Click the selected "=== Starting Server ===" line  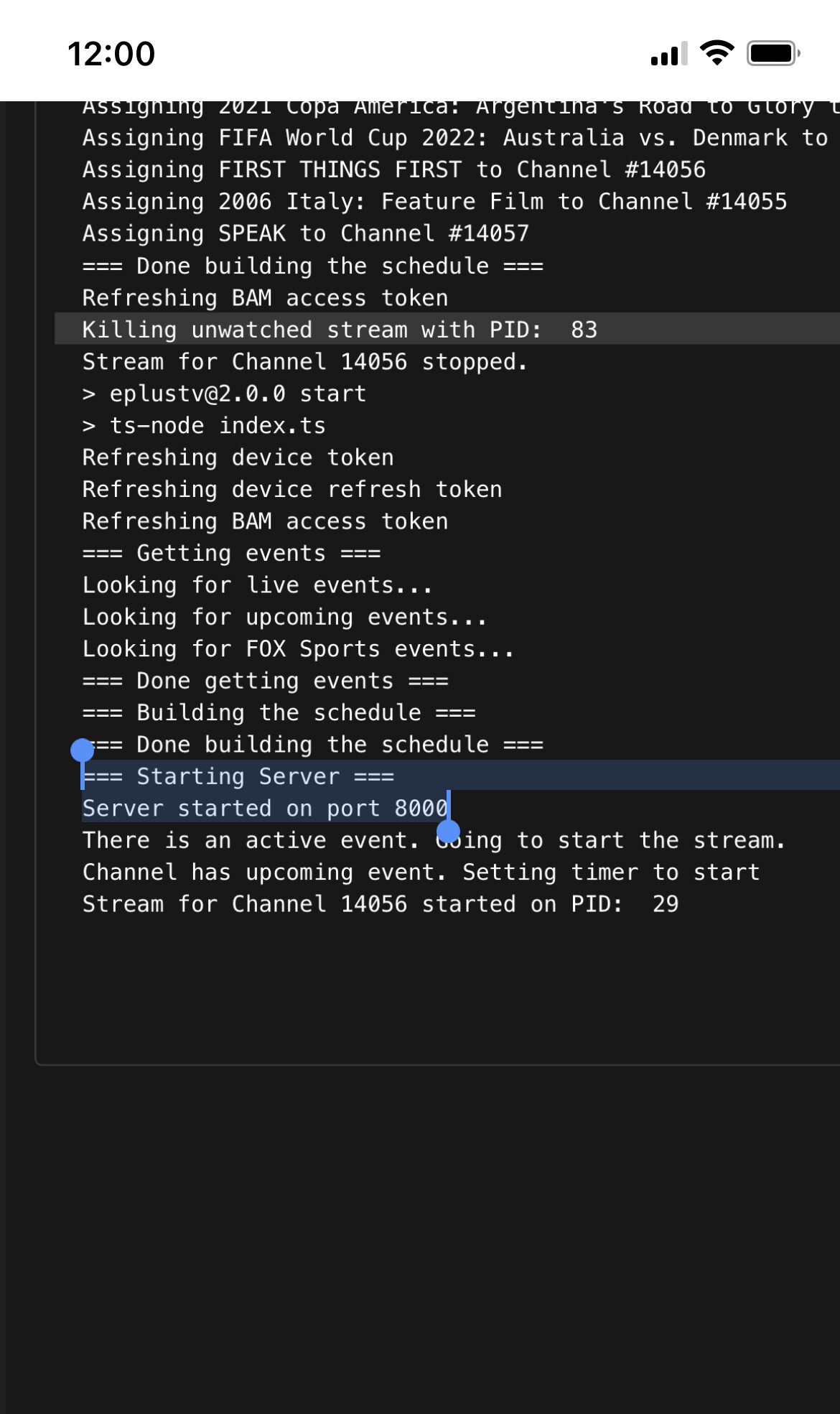[x=238, y=776]
